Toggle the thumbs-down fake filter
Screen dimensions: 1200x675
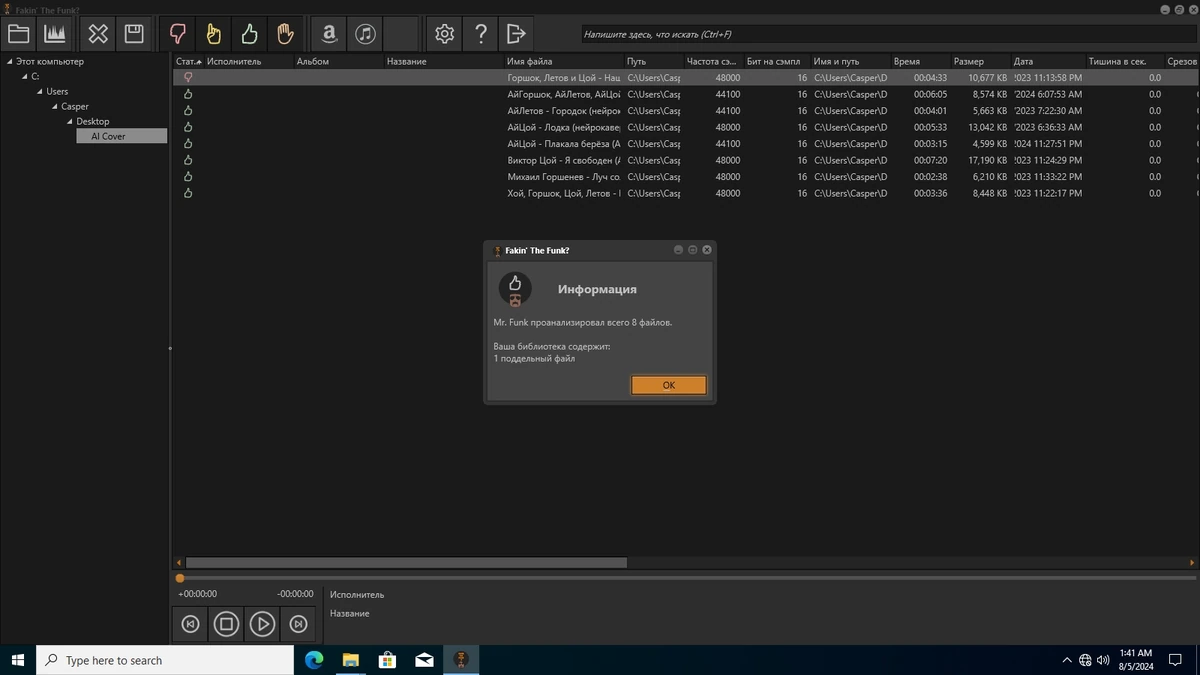pos(178,34)
